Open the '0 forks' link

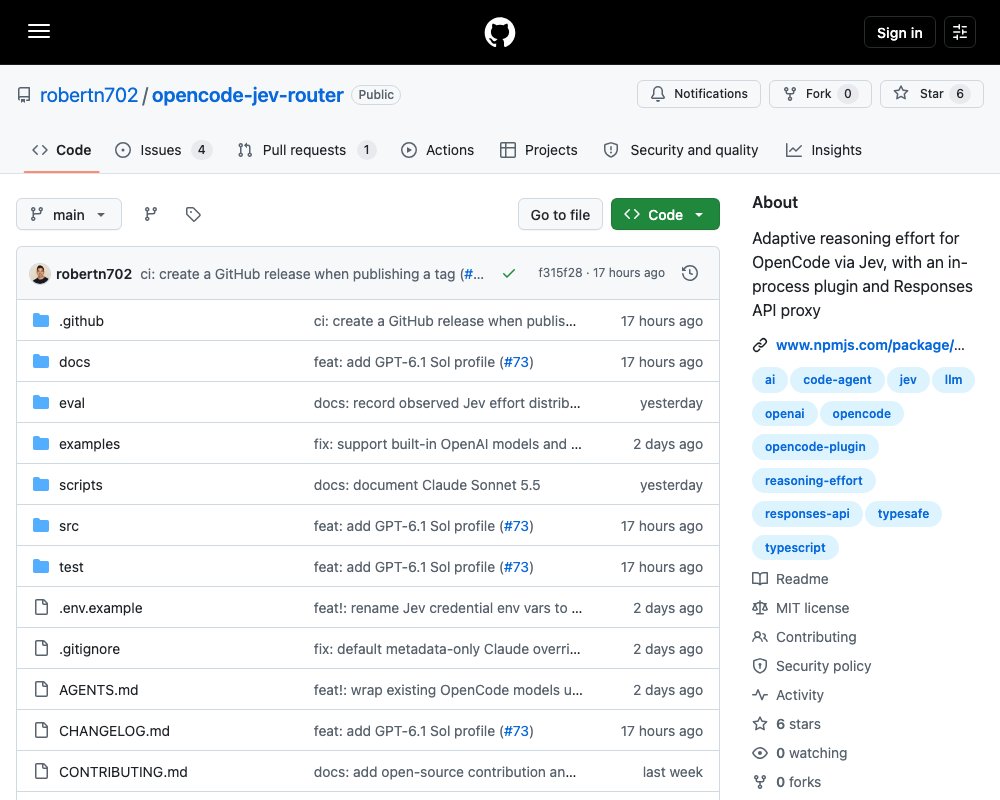tap(798, 782)
